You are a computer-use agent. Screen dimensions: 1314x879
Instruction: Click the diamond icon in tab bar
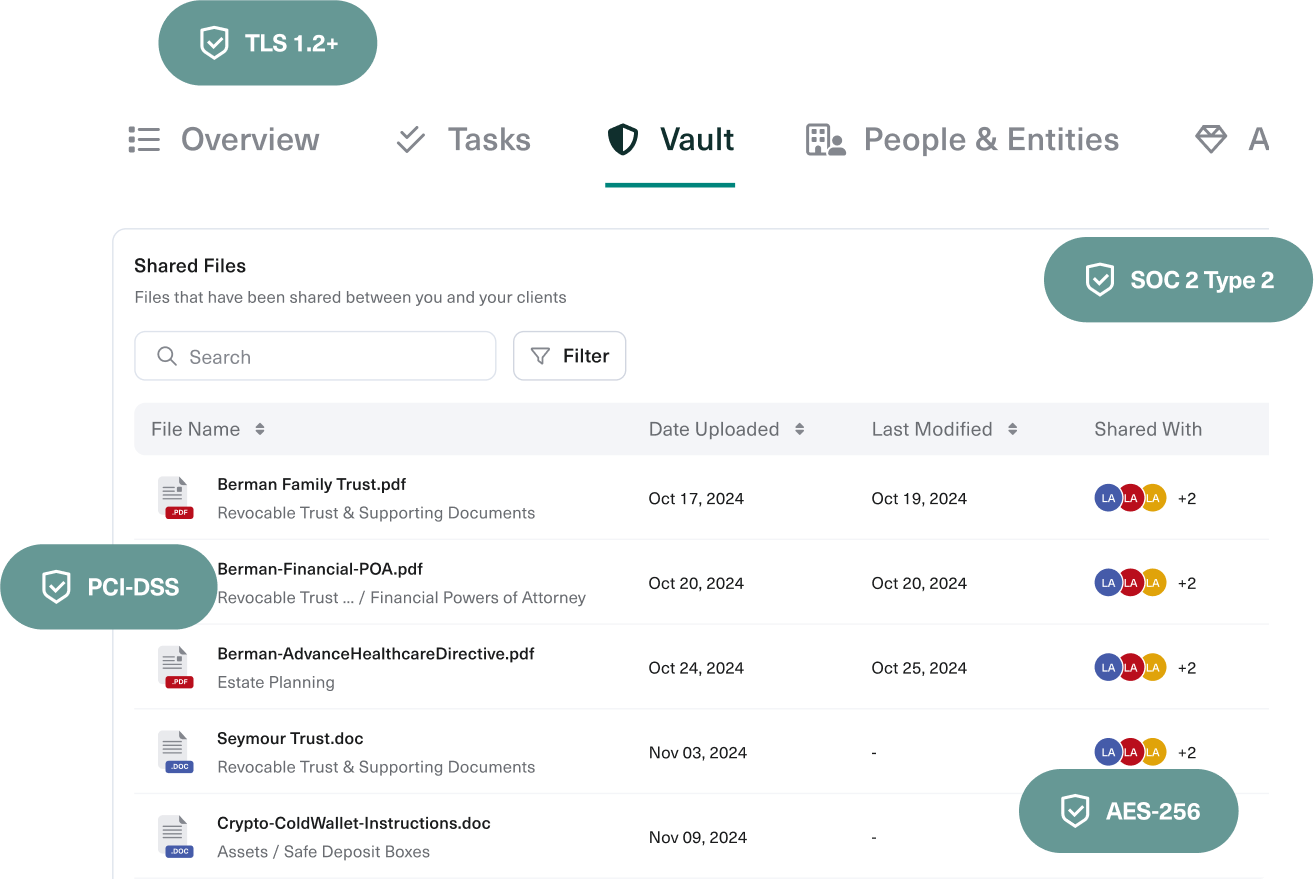click(1211, 140)
